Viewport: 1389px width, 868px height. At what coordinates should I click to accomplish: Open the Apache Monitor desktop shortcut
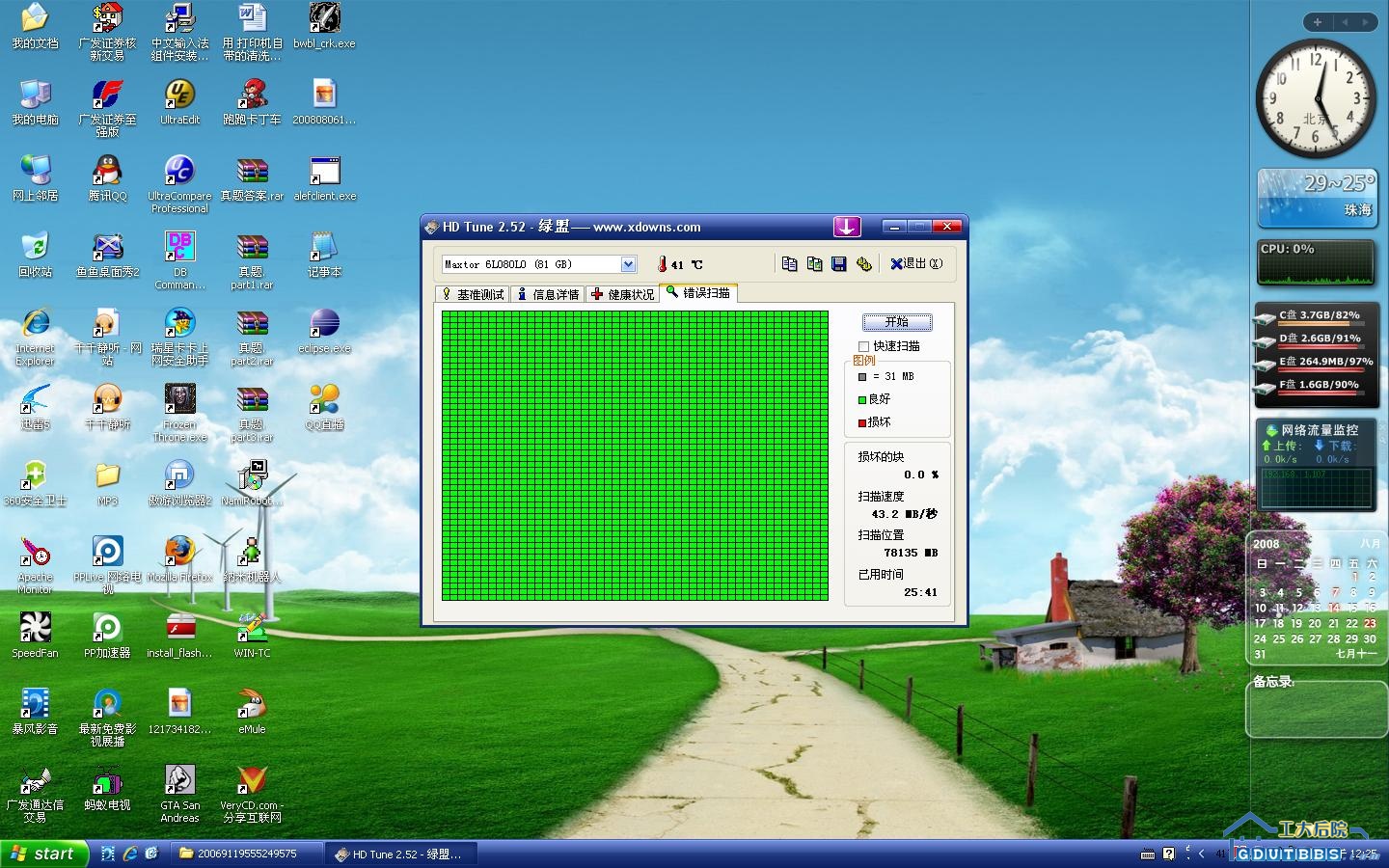[35, 565]
